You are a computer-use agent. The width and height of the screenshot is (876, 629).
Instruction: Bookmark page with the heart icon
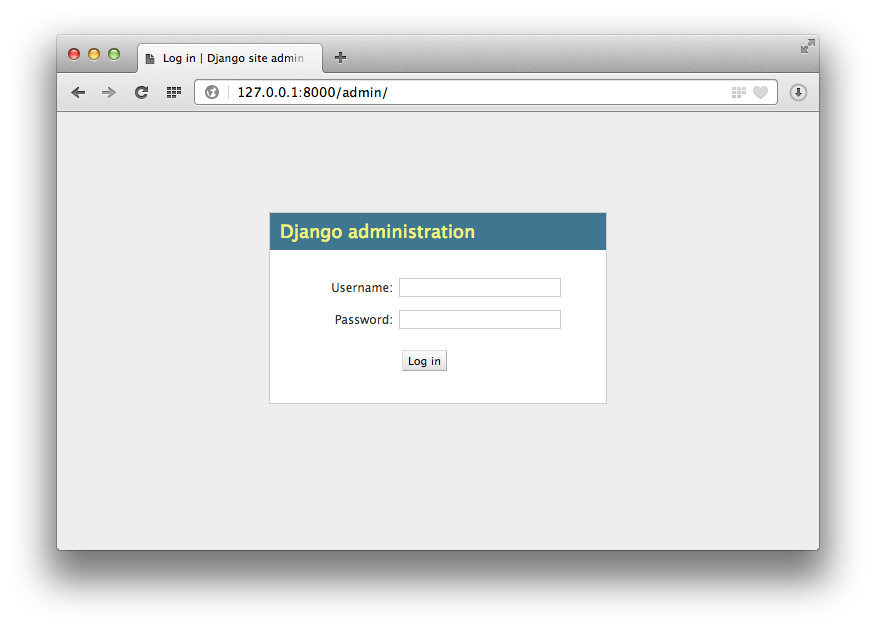[760, 92]
